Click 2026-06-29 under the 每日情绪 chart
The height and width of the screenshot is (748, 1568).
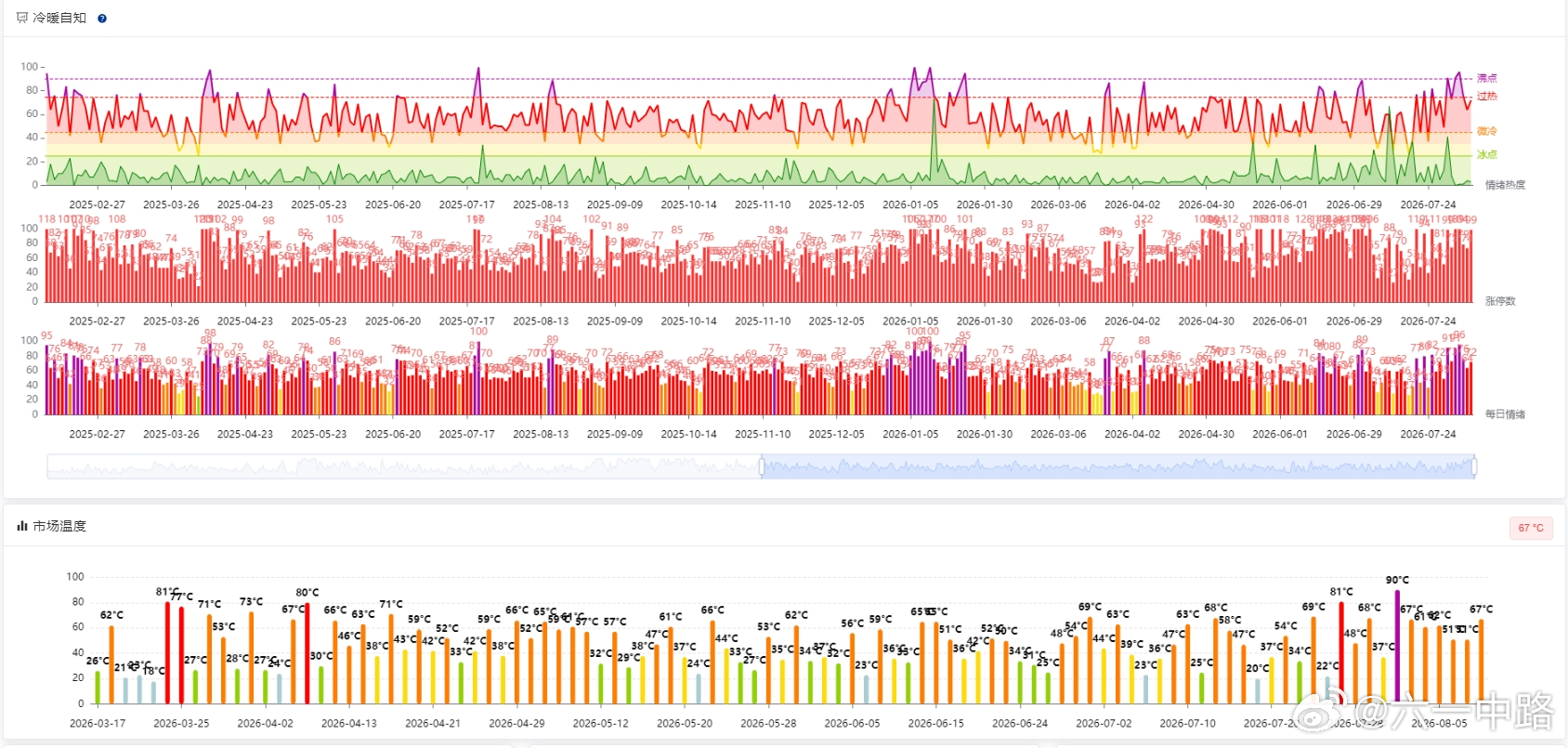pos(1353,434)
